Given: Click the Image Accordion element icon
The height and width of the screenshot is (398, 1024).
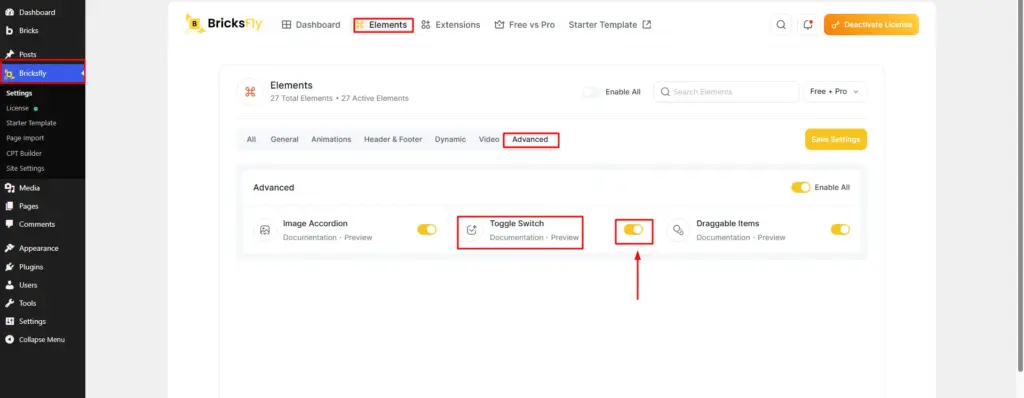Looking at the screenshot, I should tap(264, 230).
